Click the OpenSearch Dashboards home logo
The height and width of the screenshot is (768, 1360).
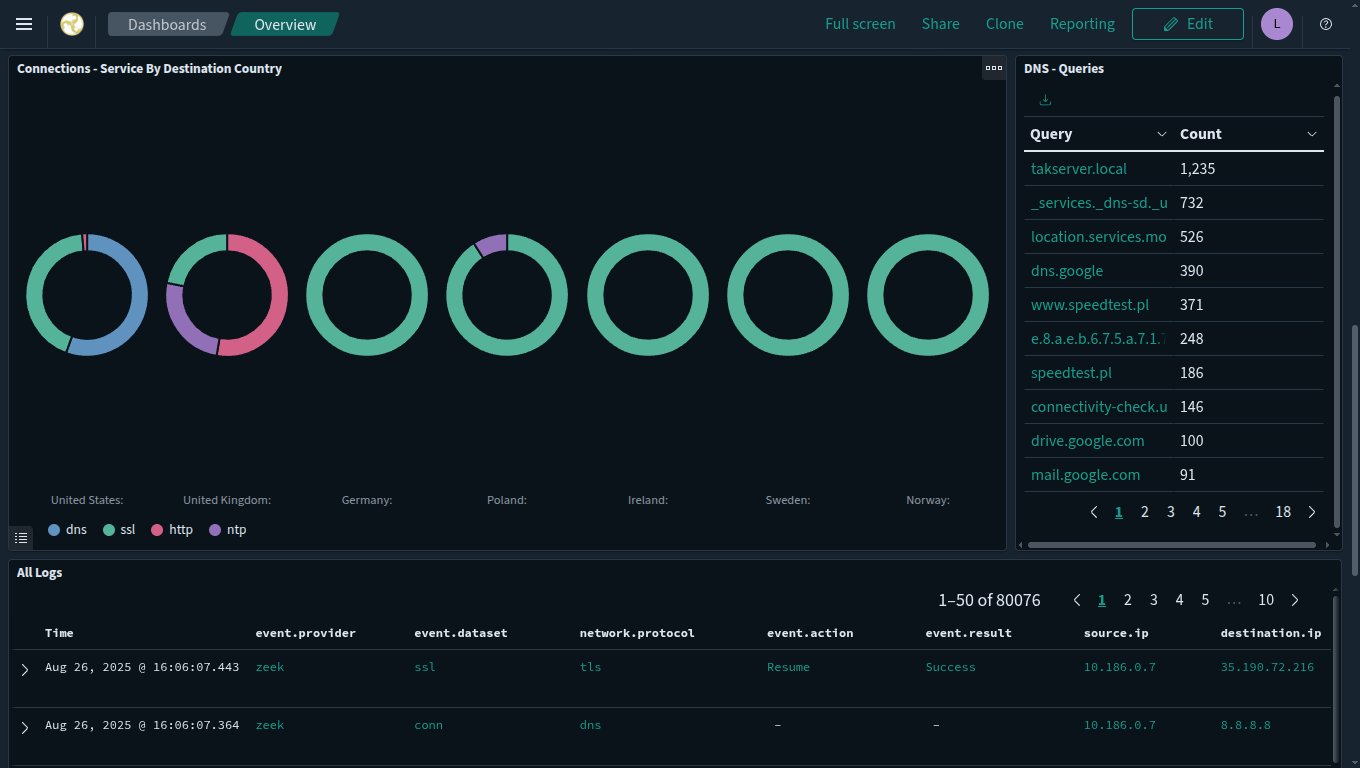pos(72,24)
